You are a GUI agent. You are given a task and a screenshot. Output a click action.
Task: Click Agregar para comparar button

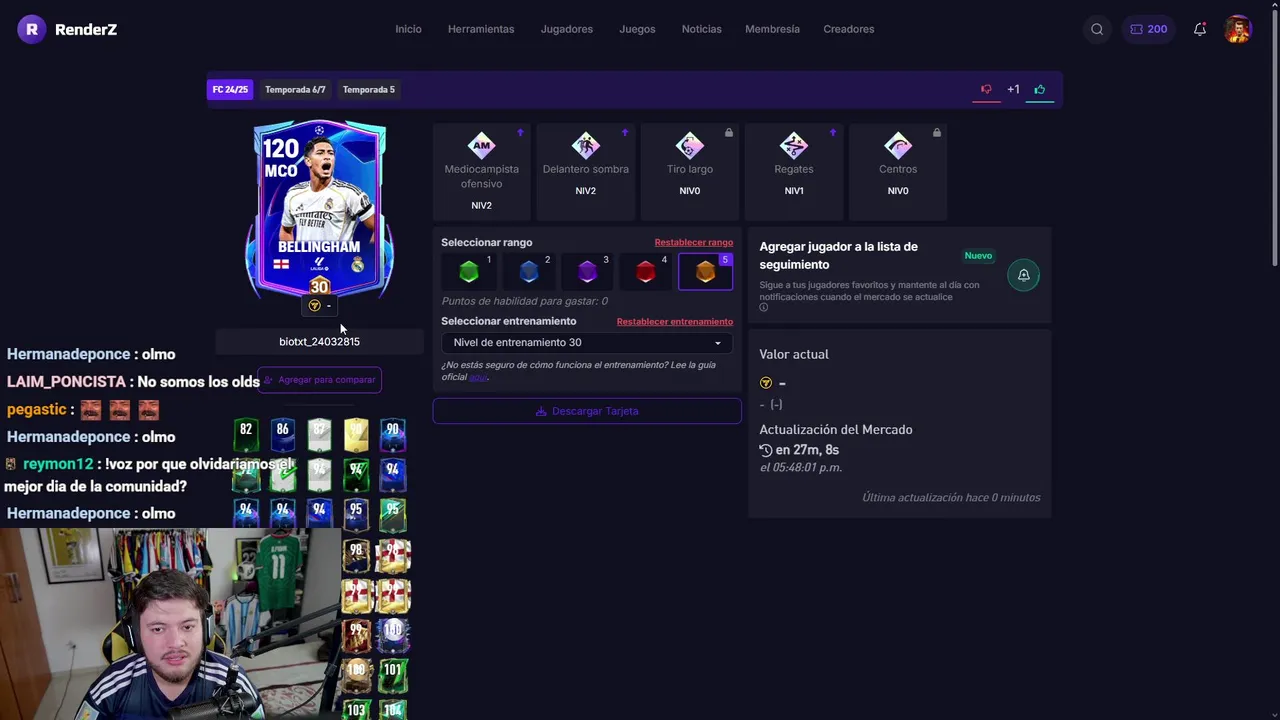tap(319, 380)
